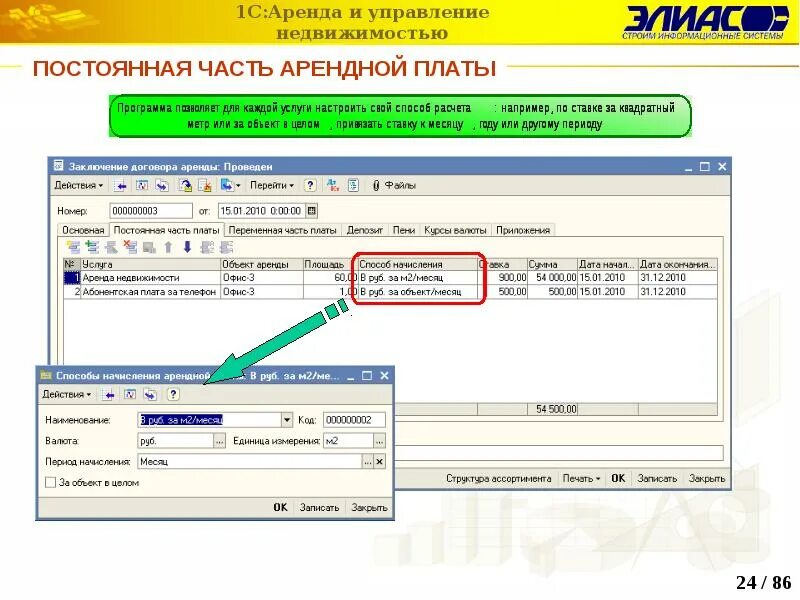Tick the 'За объект в целом' checkbox
Screen dimensions: 800x600
(x=51, y=483)
